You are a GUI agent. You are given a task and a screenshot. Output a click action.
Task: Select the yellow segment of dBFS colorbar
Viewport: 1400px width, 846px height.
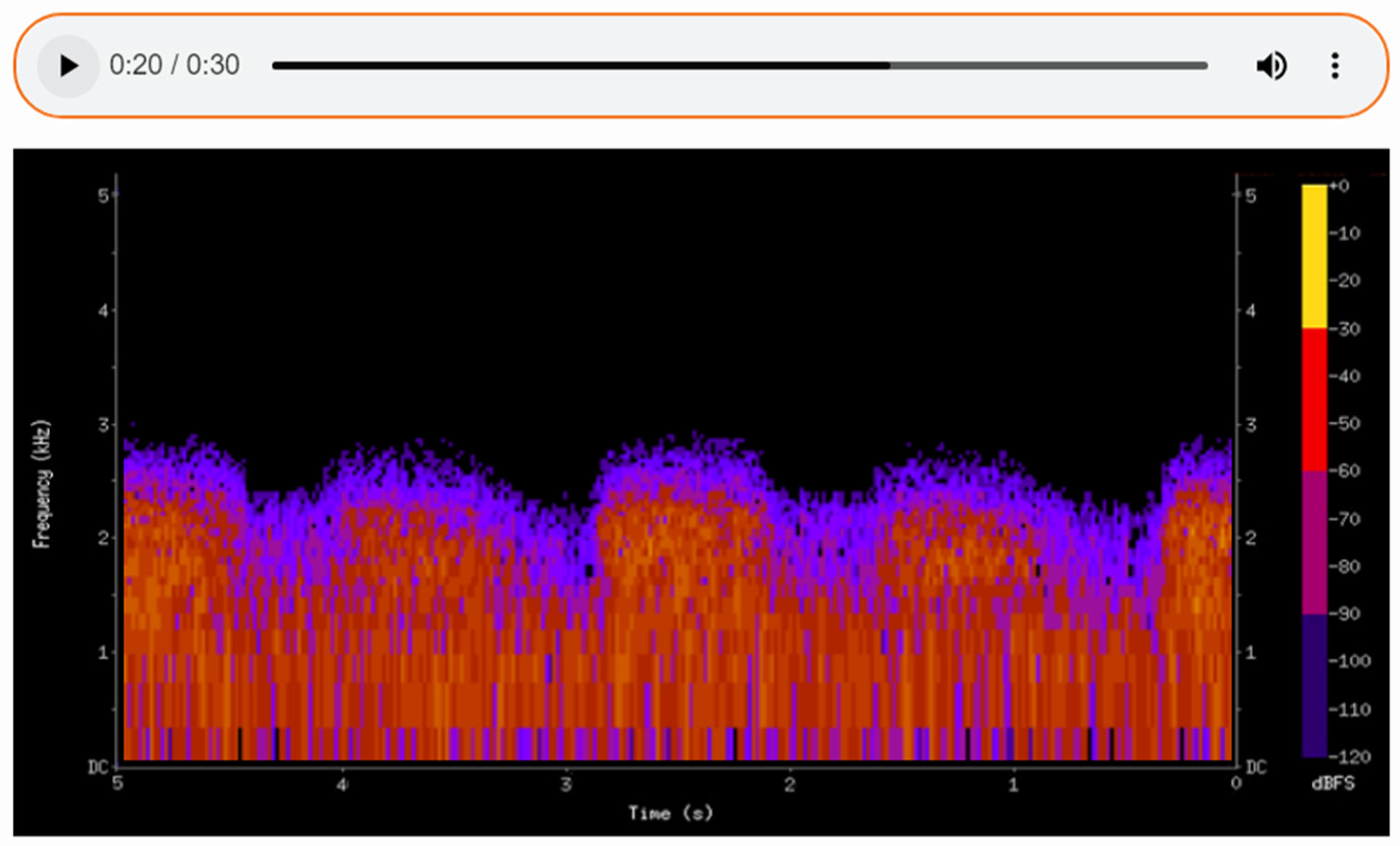point(1313,256)
